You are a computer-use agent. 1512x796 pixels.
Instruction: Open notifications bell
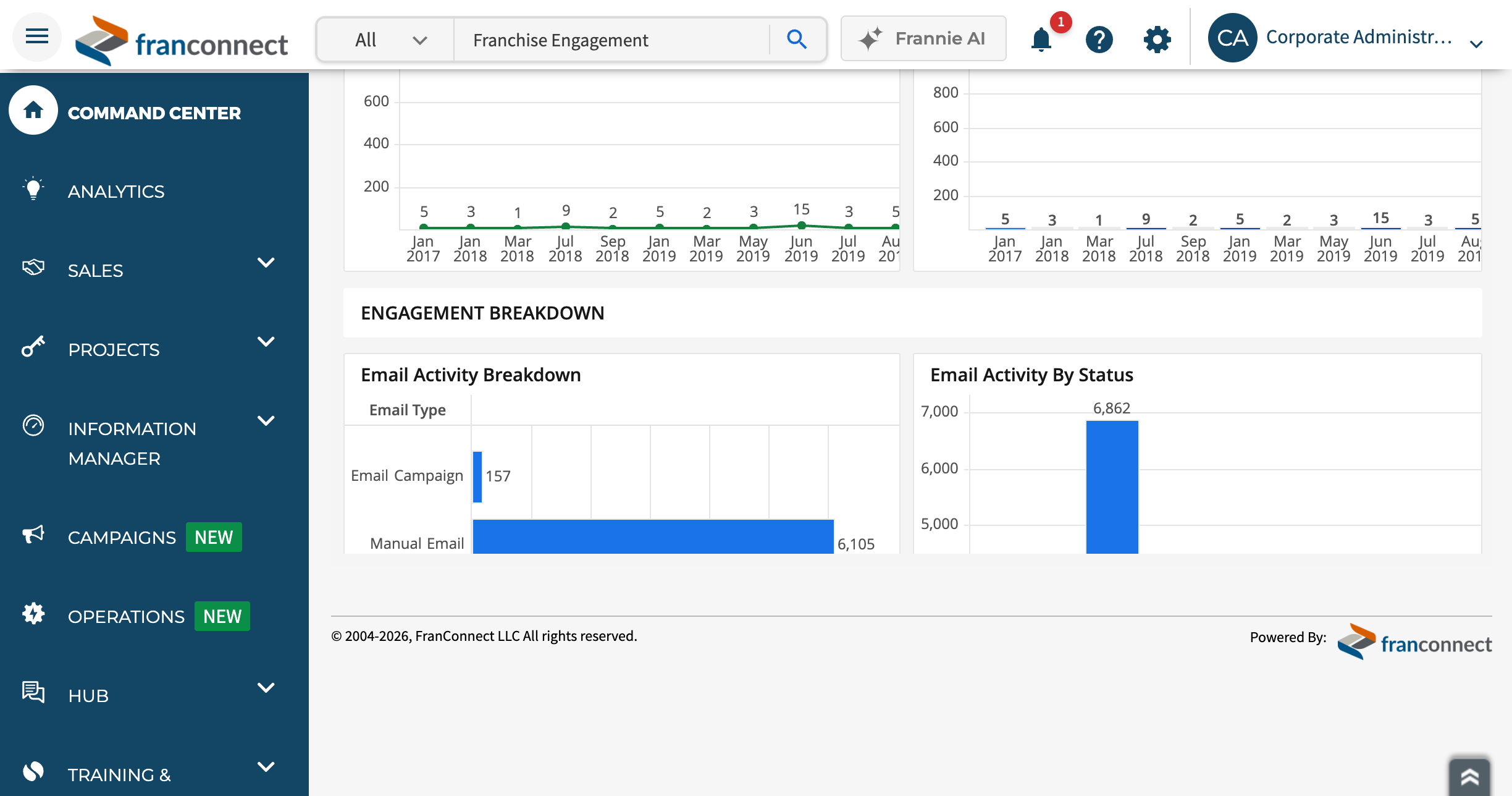(1041, 40)
